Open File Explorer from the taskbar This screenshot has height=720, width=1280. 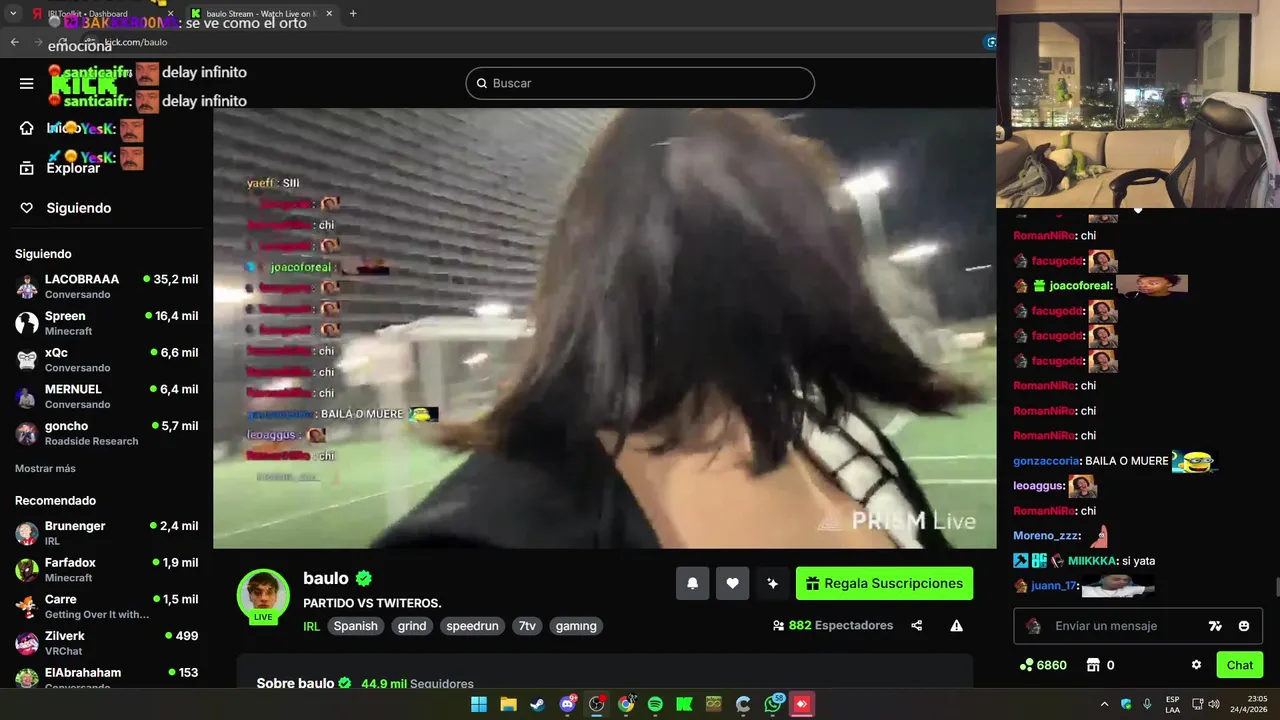coord(508,704)
